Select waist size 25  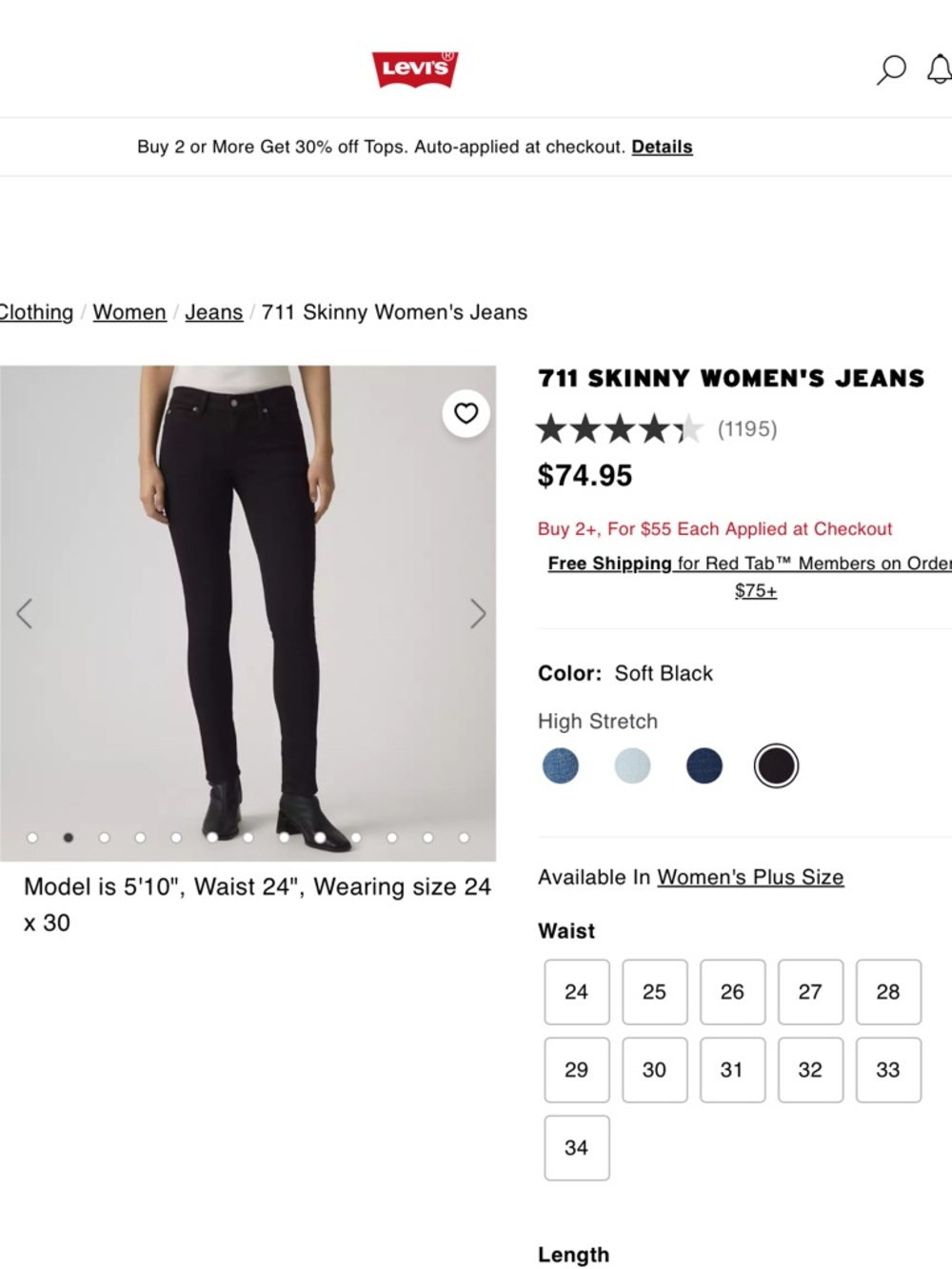pos(654,991)
